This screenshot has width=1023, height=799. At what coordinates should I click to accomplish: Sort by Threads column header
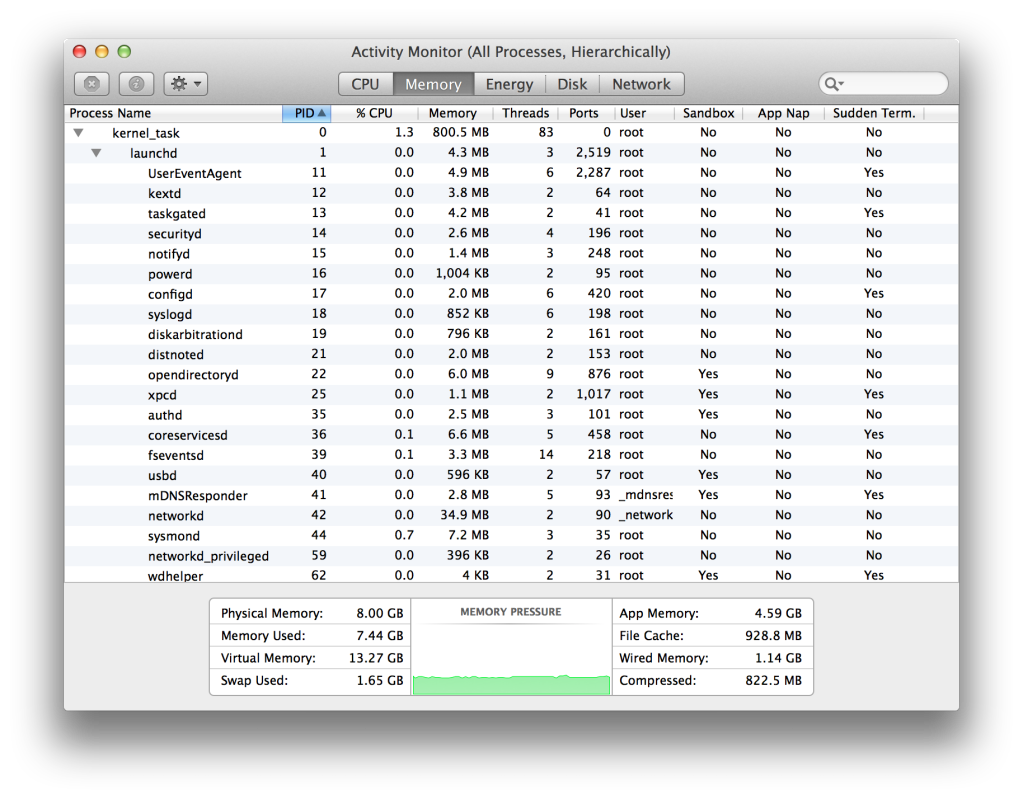coord(525,113)
